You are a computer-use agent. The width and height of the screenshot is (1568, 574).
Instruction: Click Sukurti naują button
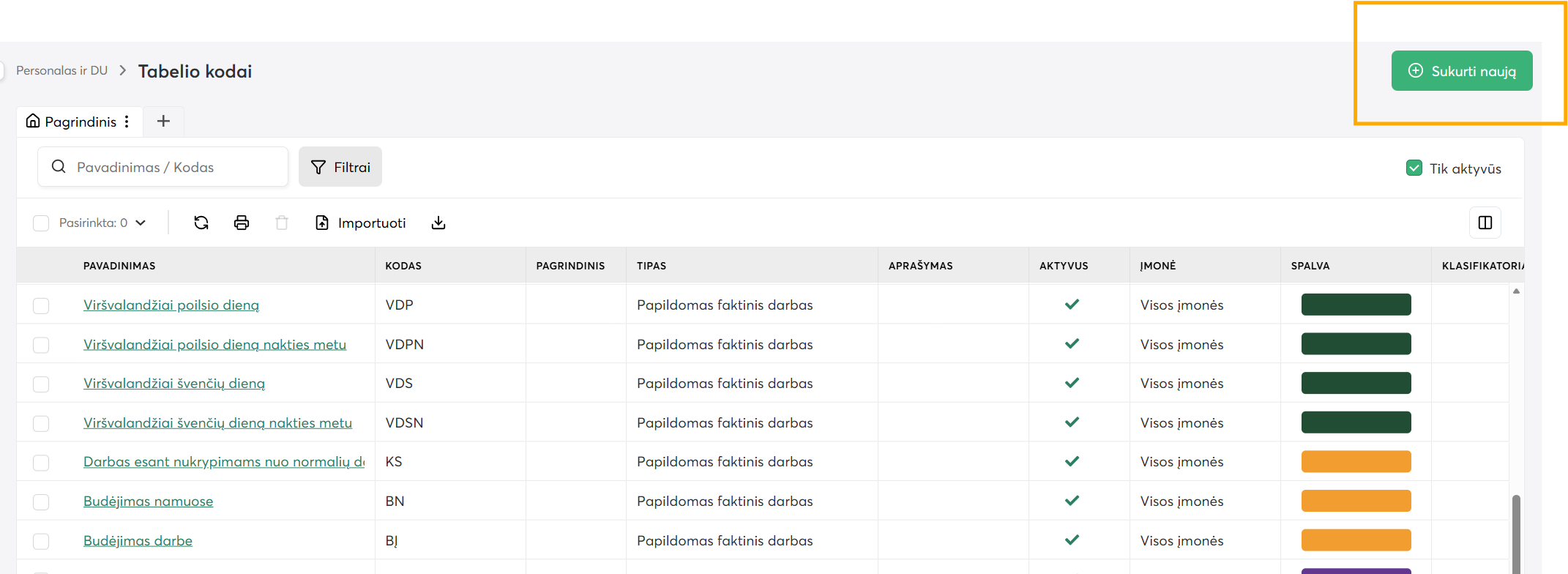point(1462,71)
